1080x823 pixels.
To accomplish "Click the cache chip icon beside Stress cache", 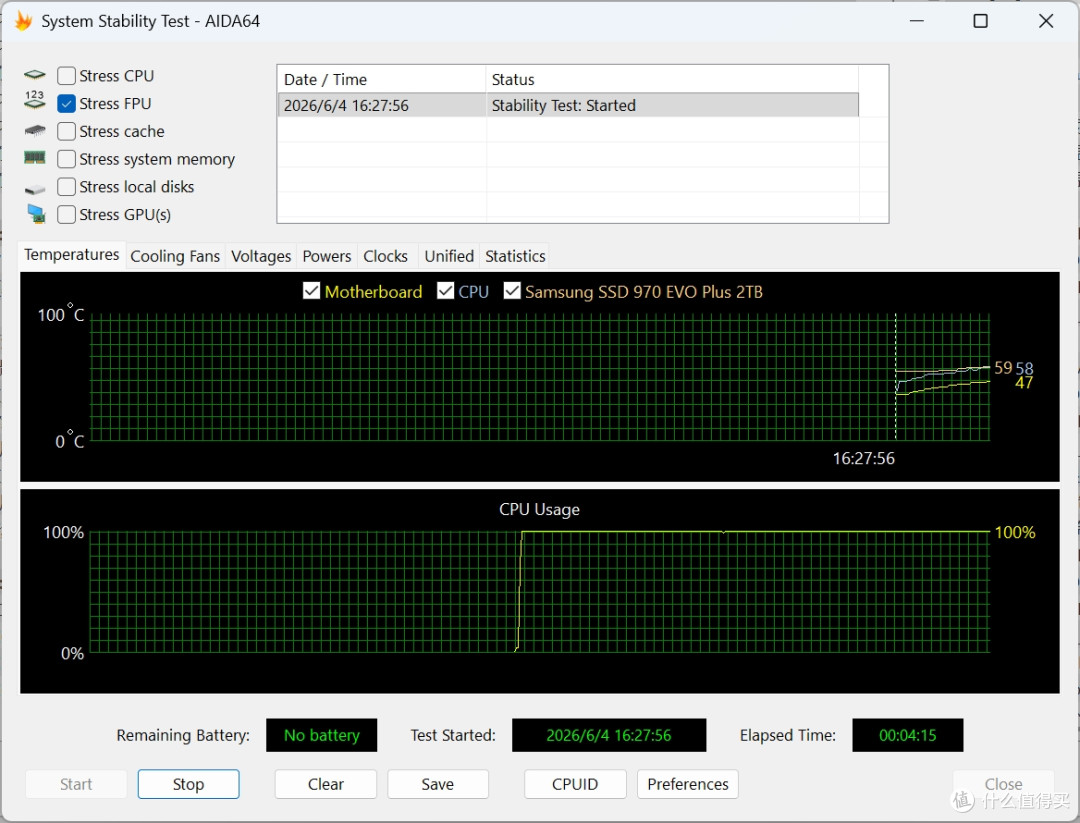I will pos(34,130).
